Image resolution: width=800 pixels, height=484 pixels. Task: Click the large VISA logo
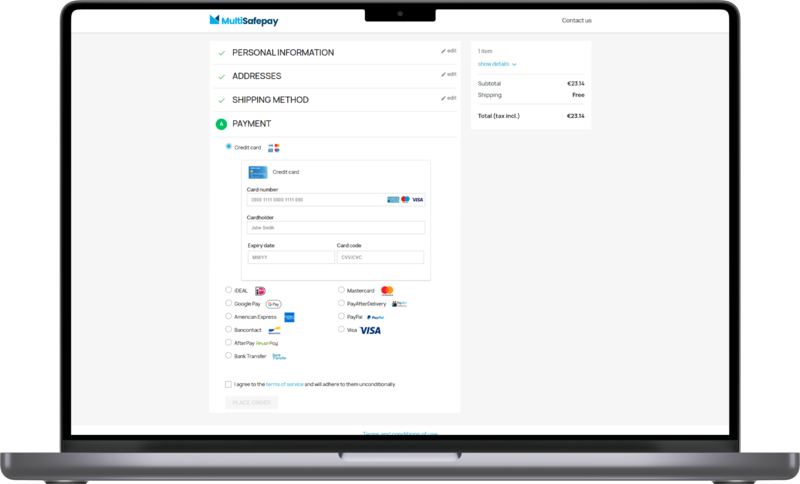370,330
